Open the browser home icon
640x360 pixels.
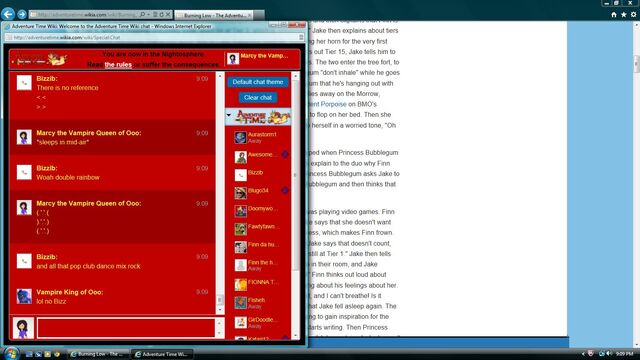[x=613, y=15]
